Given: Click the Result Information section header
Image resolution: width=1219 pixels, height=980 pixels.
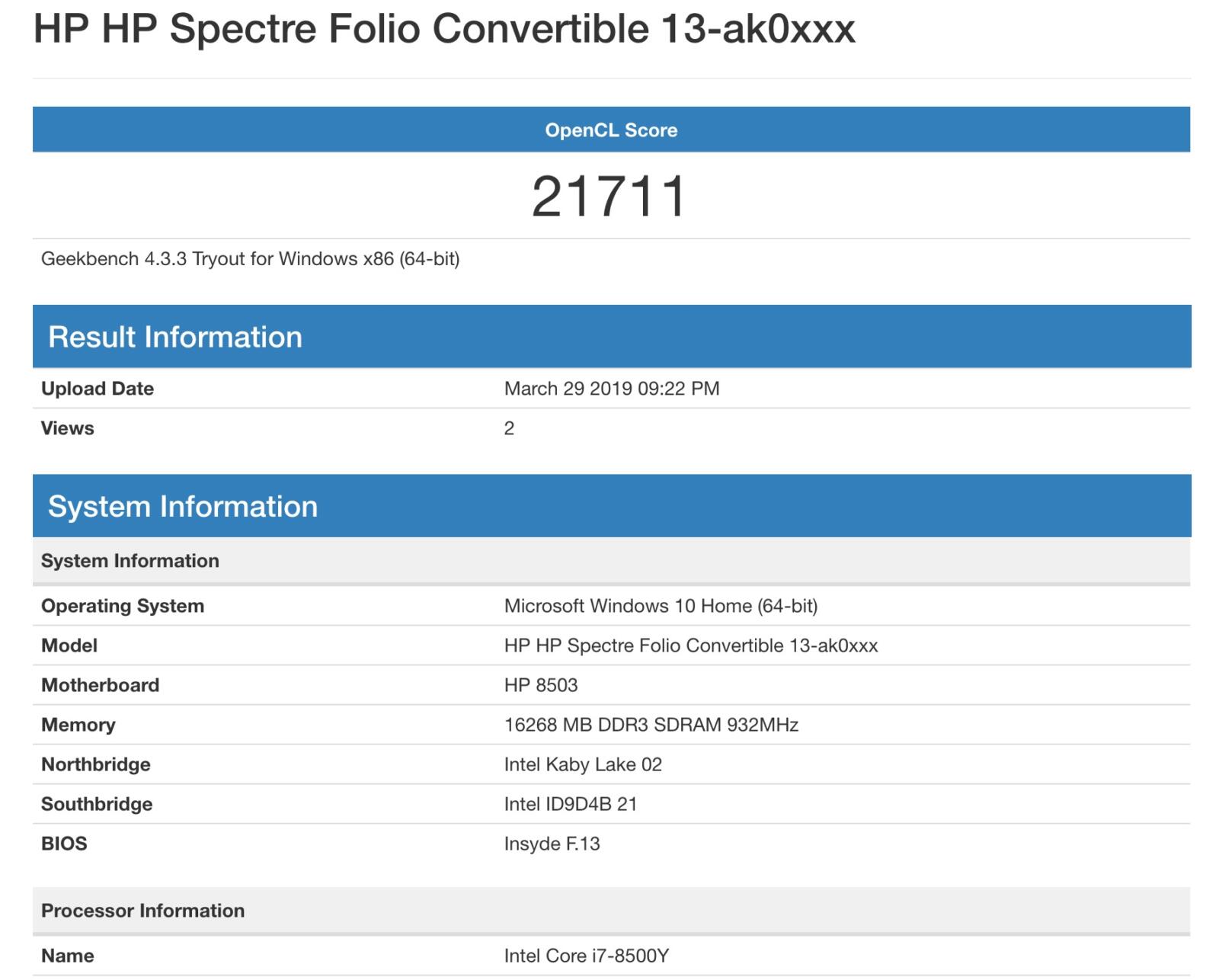Looking at the screenshot, I should tap(175, 337).
